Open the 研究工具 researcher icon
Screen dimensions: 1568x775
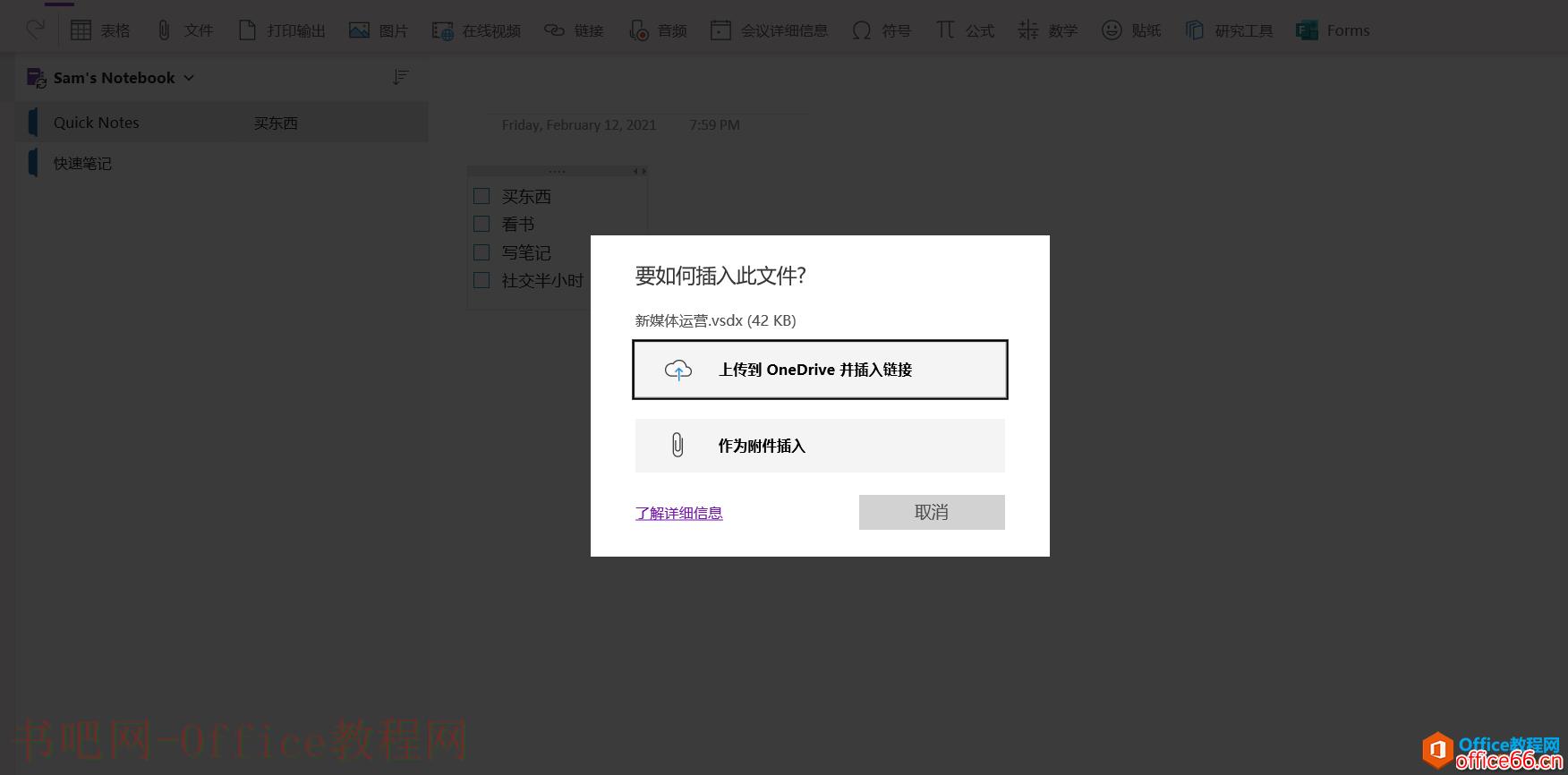pyautogui.click(x=1194, y=30)
